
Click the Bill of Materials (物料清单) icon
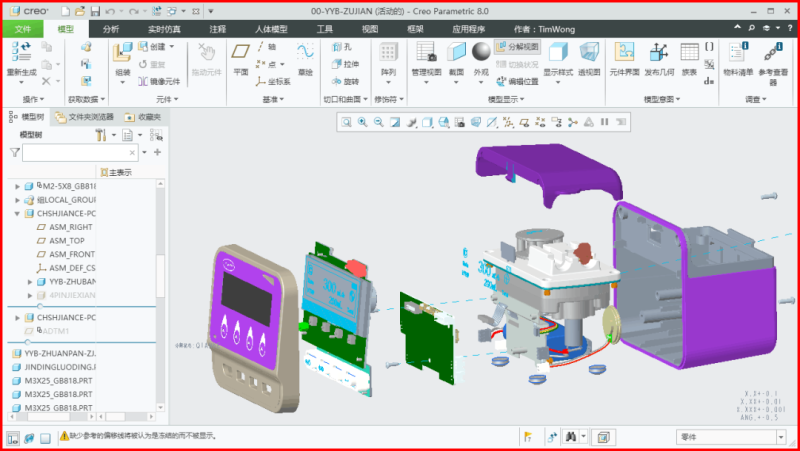pyautogui.click(x=739, y=56)
